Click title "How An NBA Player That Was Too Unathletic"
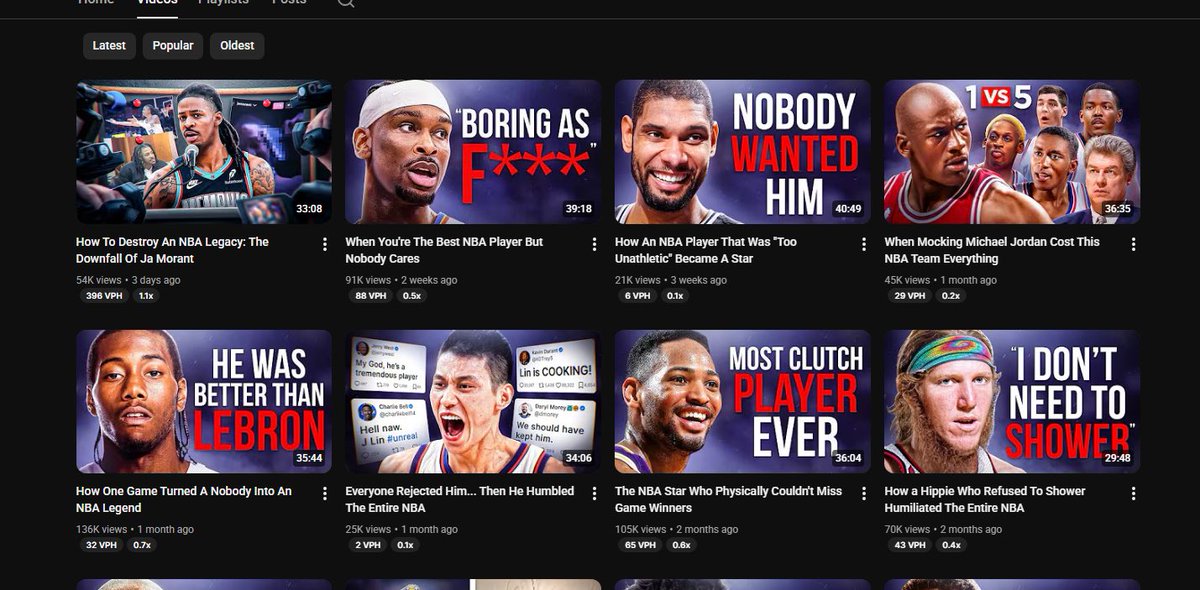This screenshot has height=590, width=1200. pos(706,250)
